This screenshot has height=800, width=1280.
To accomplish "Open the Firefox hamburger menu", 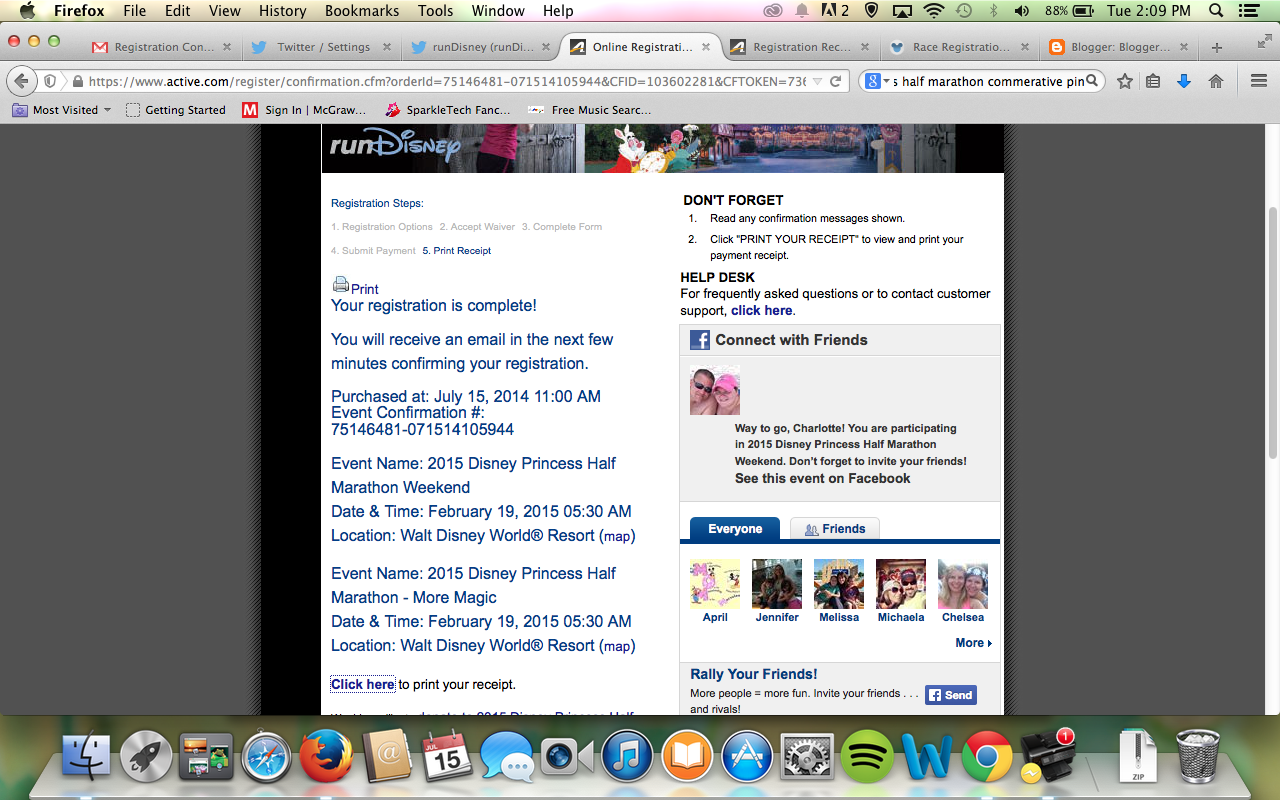I will (x=1259, y=81).
